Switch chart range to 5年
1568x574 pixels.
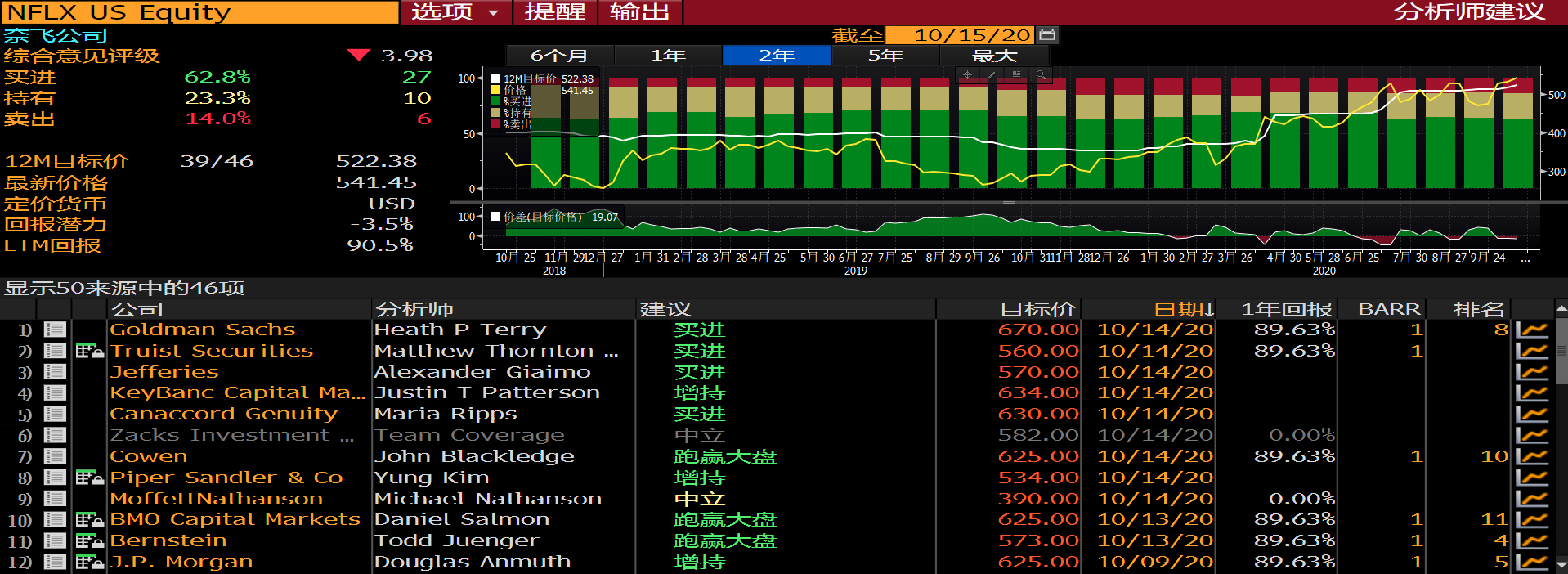coord(885,56)
